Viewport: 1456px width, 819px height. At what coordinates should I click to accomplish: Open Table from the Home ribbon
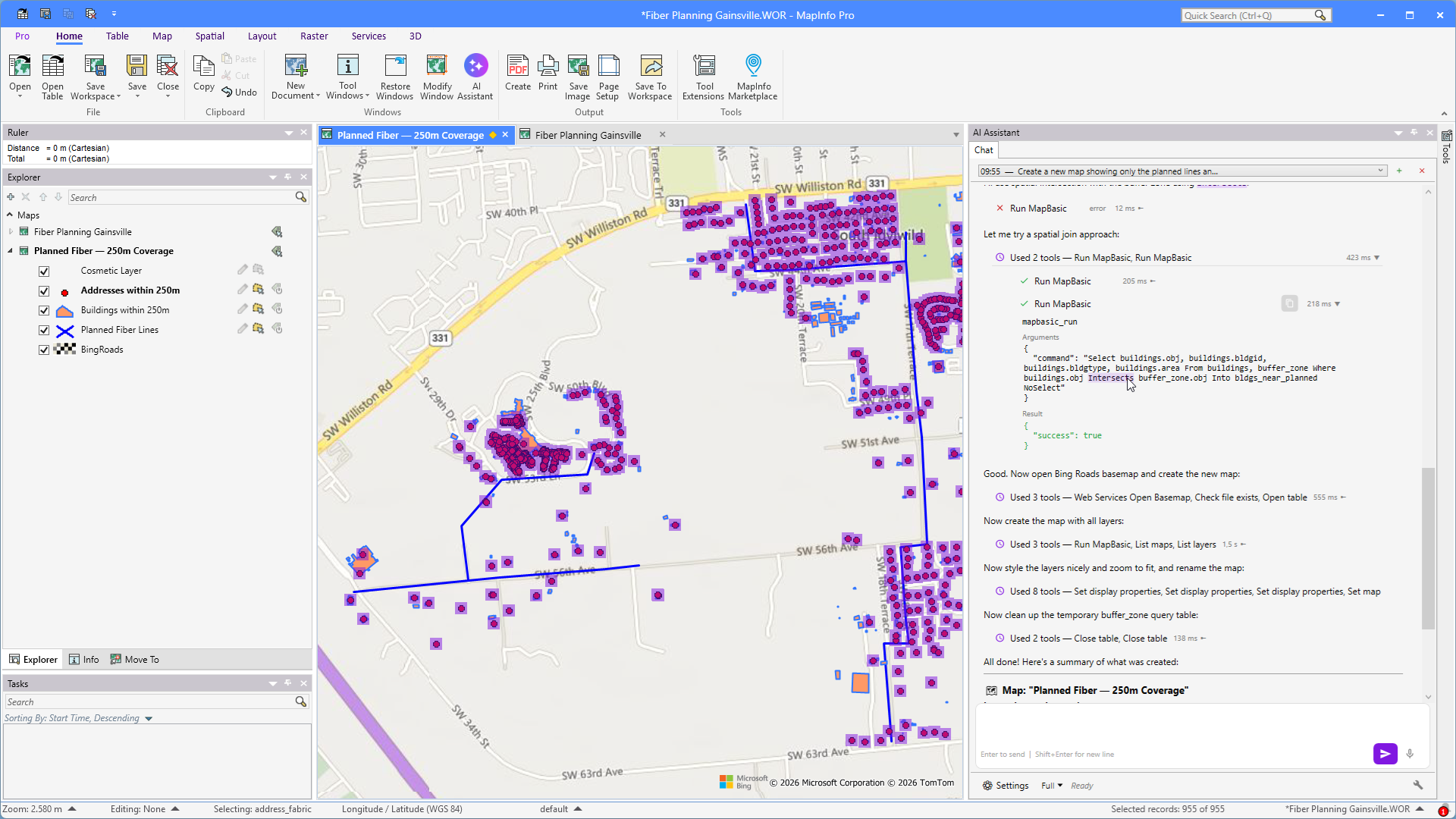click(52, 76)
